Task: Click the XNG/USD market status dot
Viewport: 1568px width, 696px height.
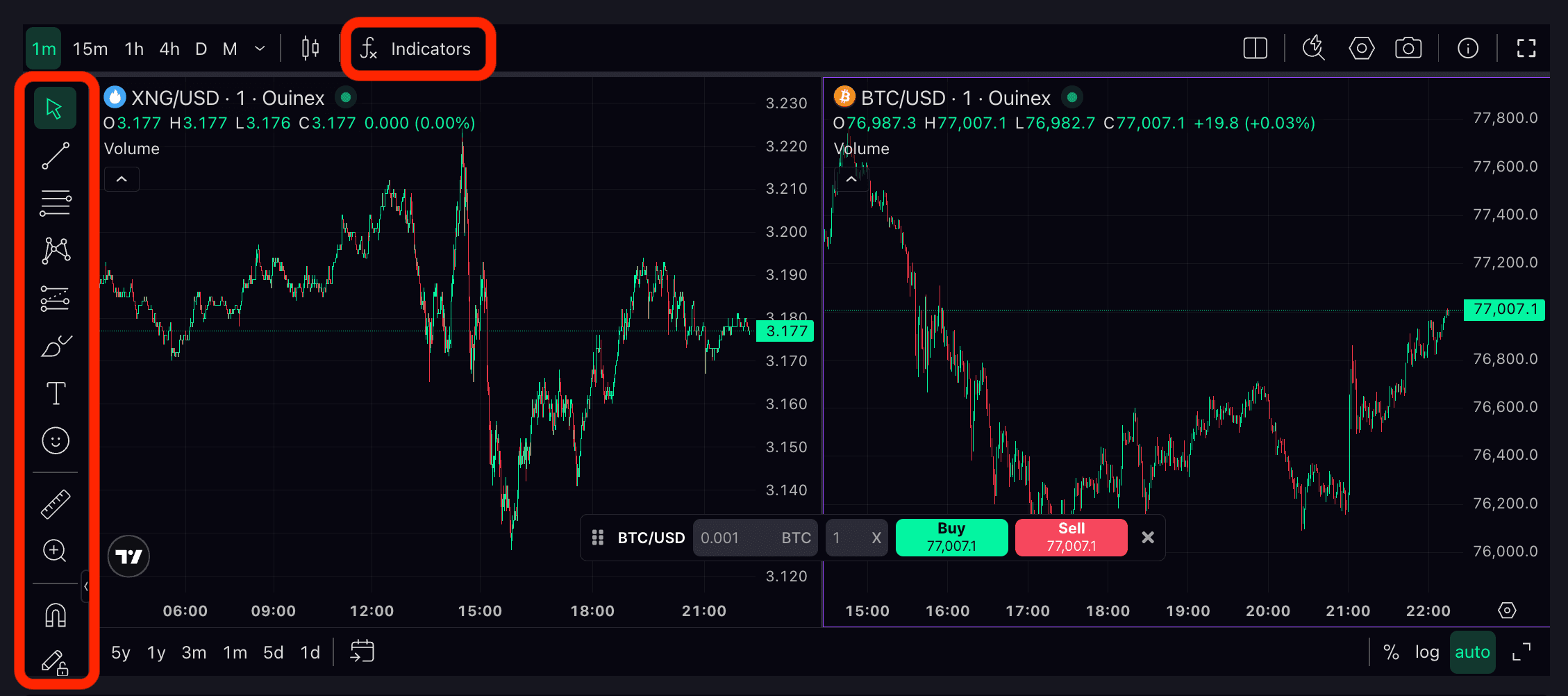Action: 346,97
